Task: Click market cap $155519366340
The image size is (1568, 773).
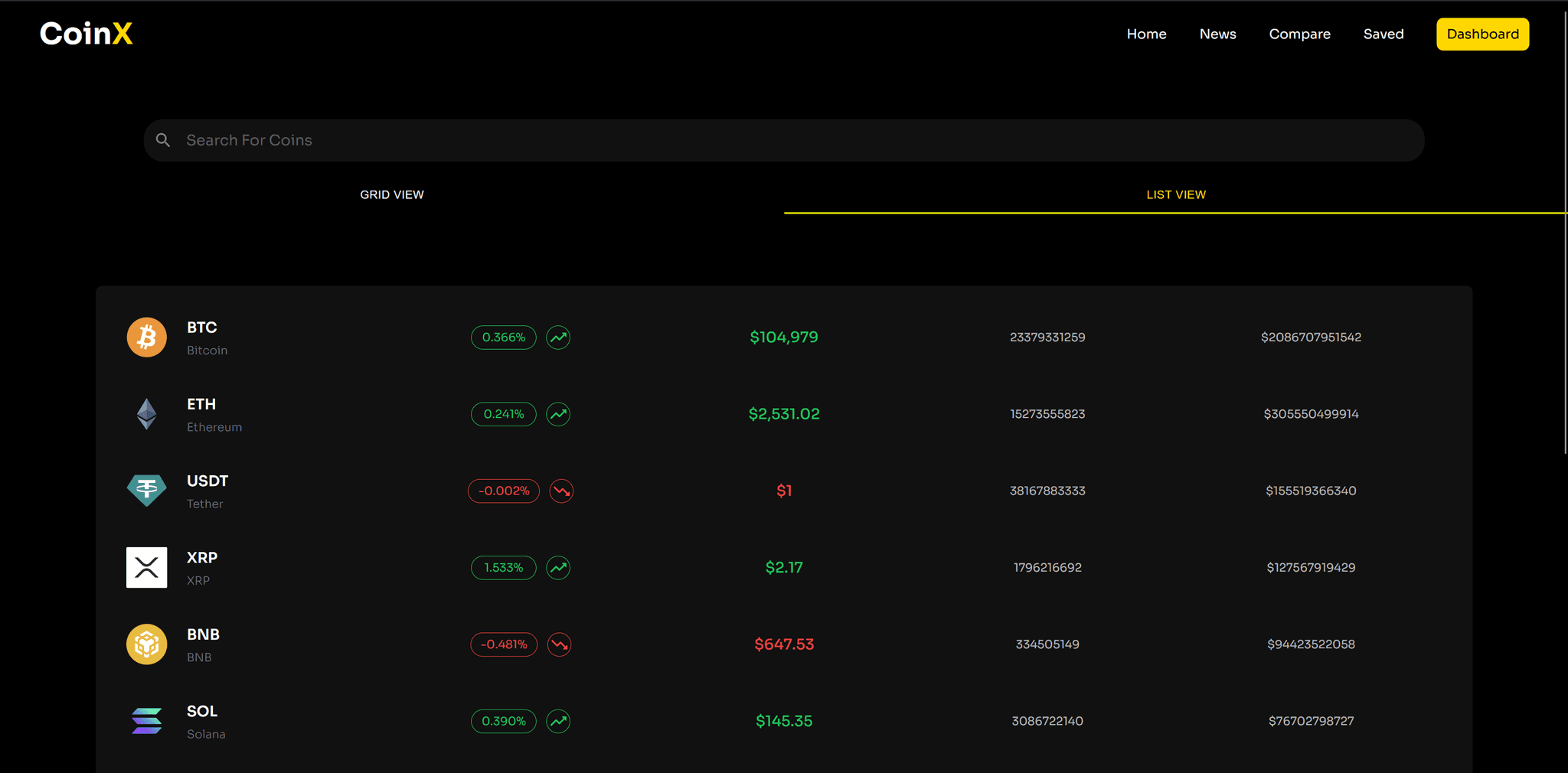Action: 1311,491
